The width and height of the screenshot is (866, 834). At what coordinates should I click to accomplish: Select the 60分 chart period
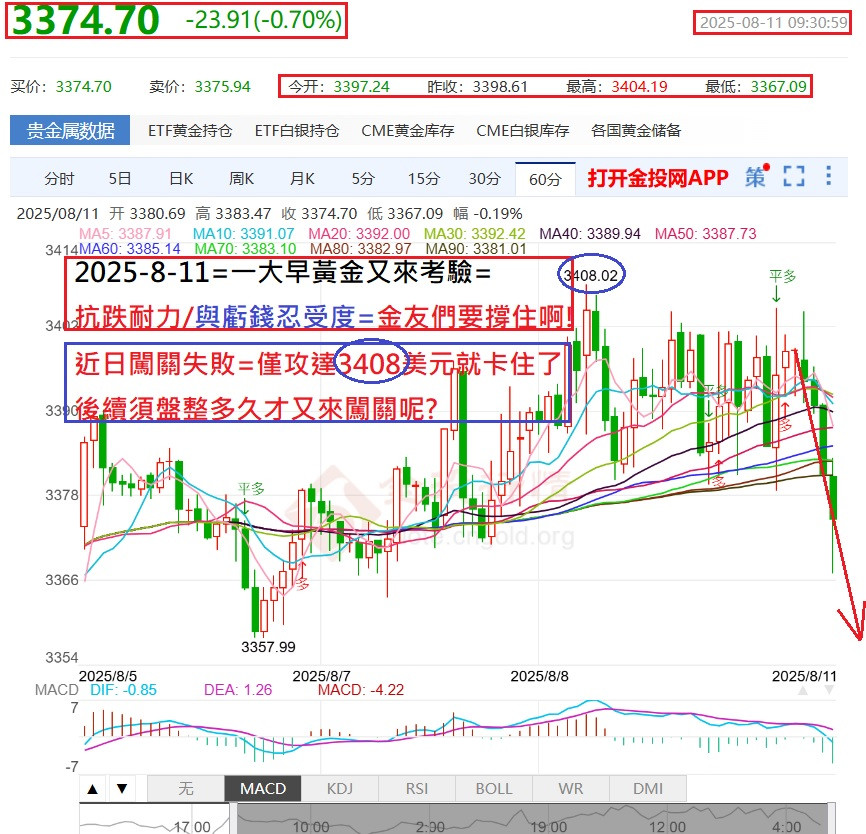click(545, 180)
